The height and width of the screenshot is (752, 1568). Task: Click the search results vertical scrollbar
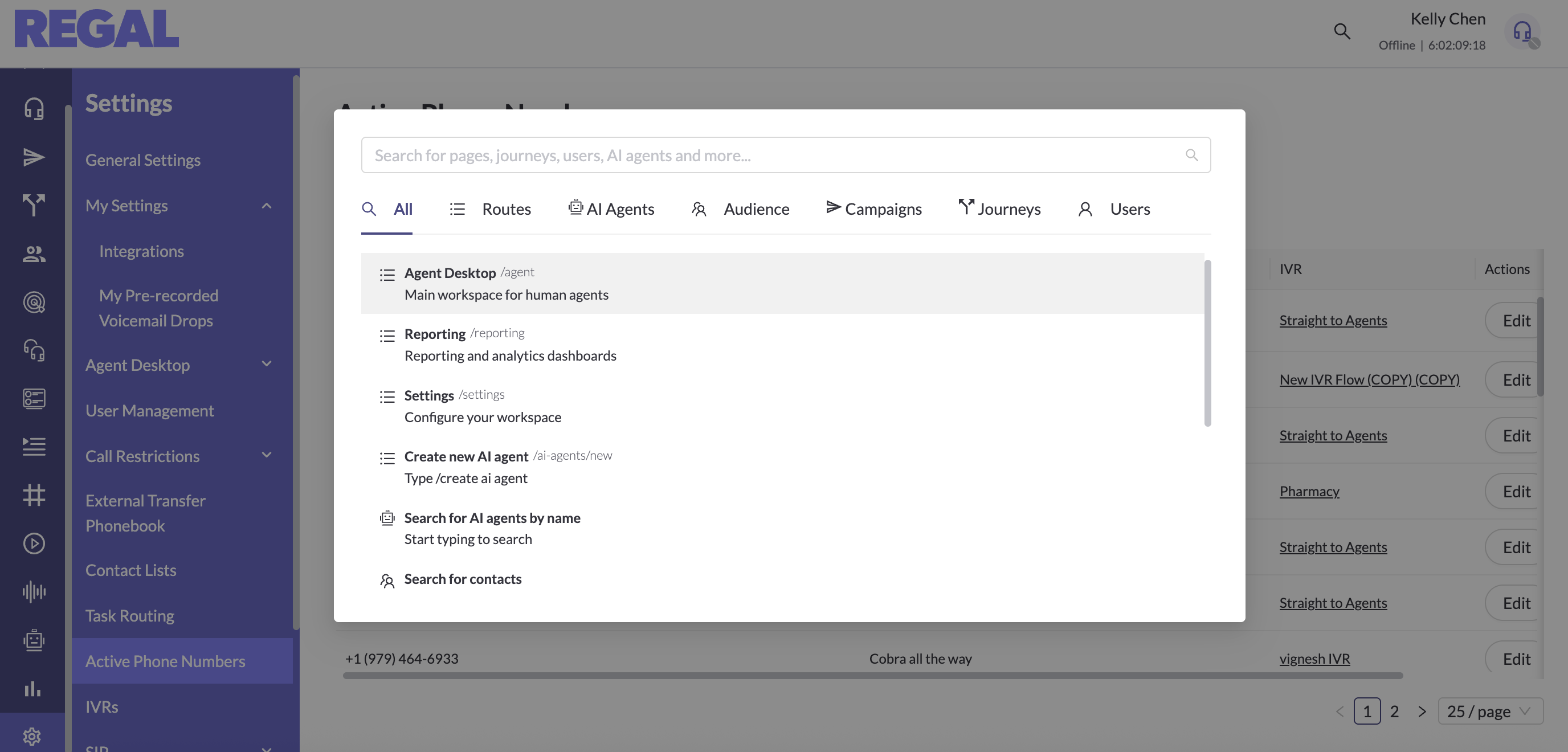pos(1207,343)
